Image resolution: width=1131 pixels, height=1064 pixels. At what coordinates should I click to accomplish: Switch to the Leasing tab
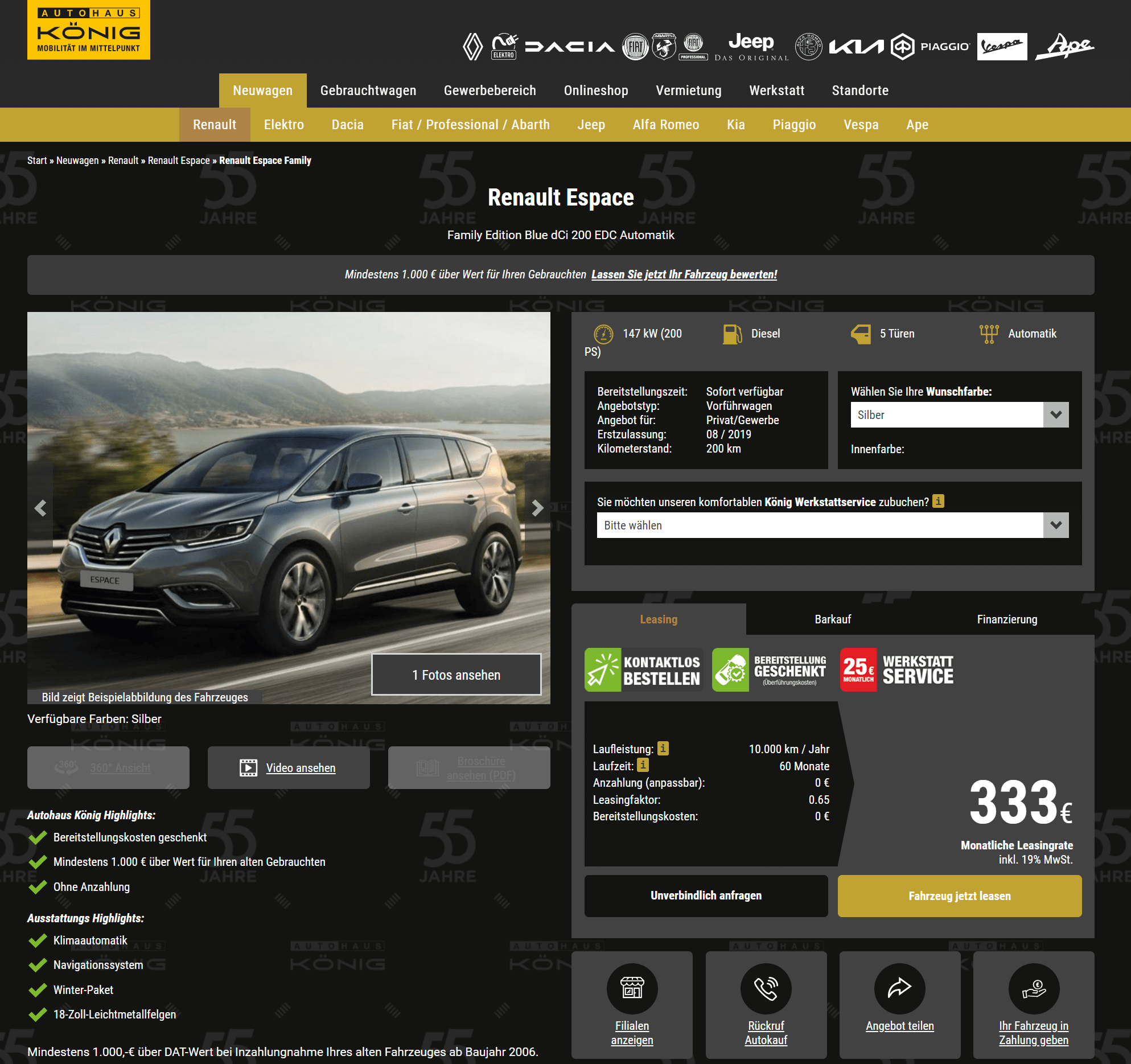tap(659, 619)
